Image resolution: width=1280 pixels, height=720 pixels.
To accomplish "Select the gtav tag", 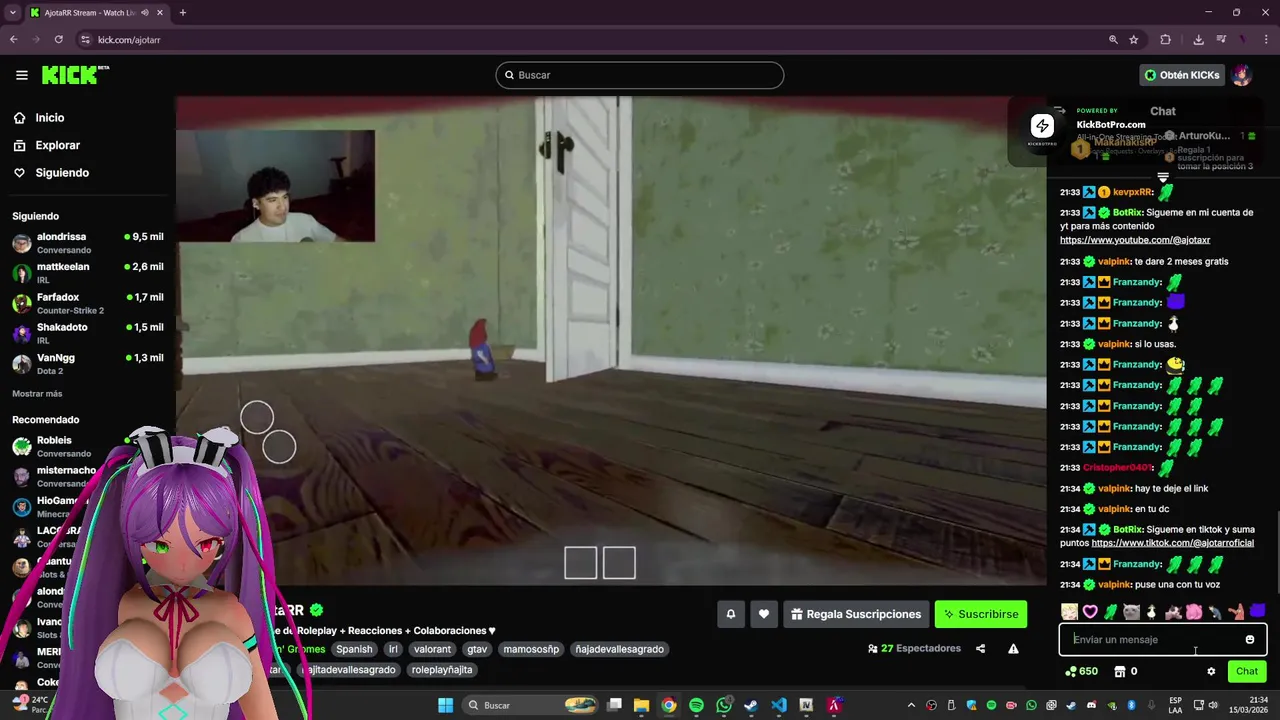I will [477, 649].
